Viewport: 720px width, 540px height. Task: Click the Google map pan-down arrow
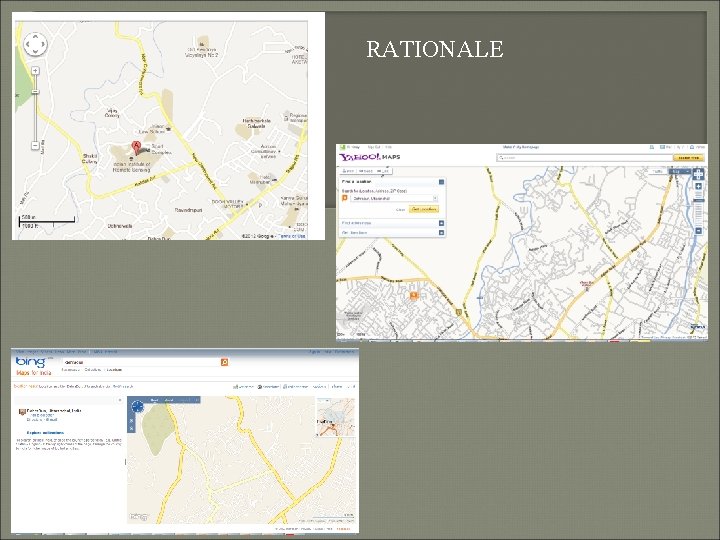(36, 53)
